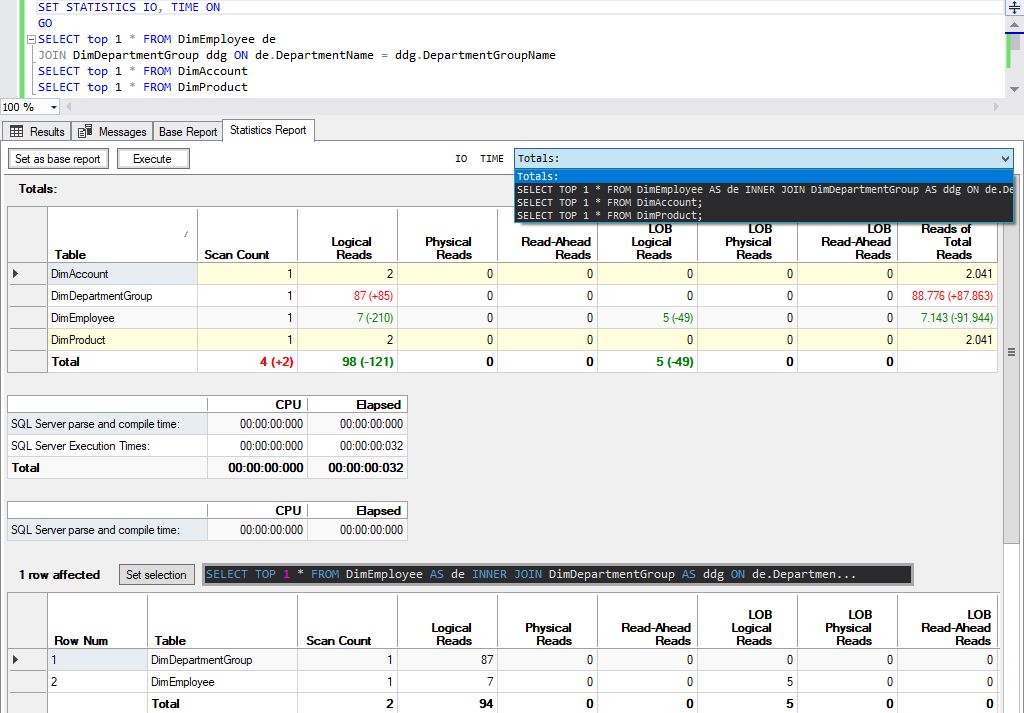The width and height of the screenshot is (1024, 713).
Task: Click the Execute button
Action: click(153, 158)
